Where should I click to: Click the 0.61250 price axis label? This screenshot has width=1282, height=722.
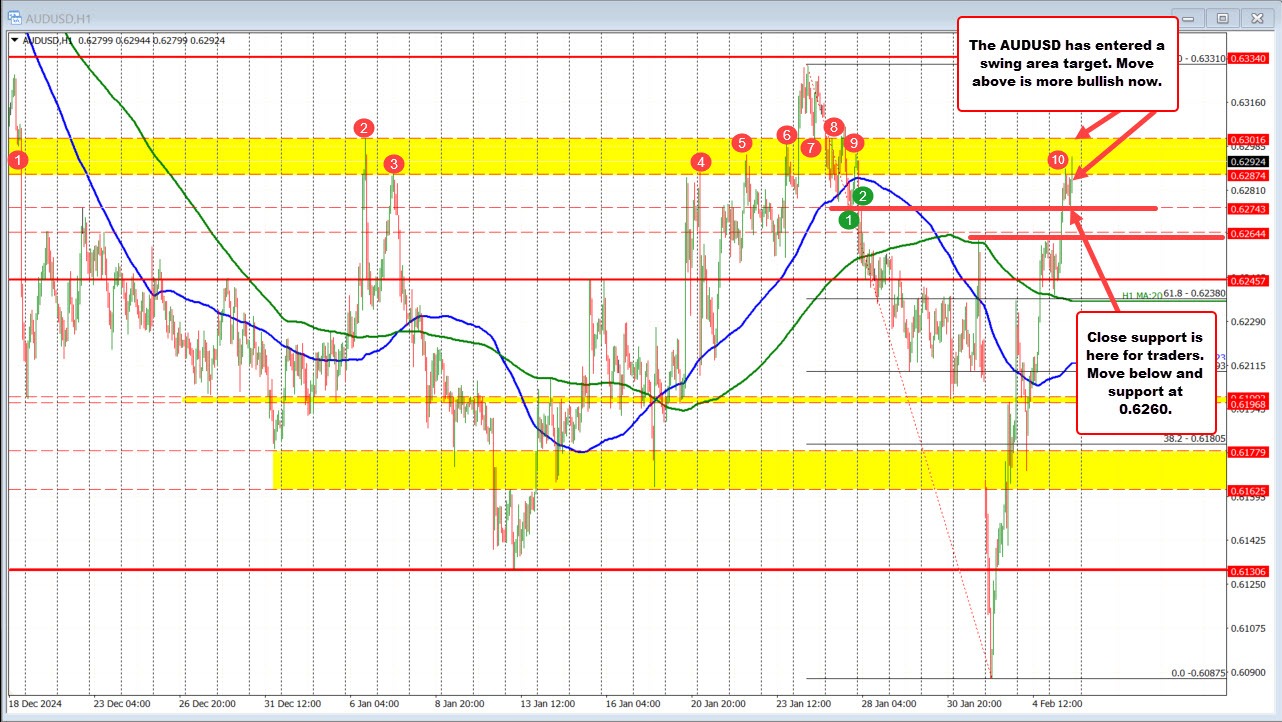click(x=1248, y=584)
